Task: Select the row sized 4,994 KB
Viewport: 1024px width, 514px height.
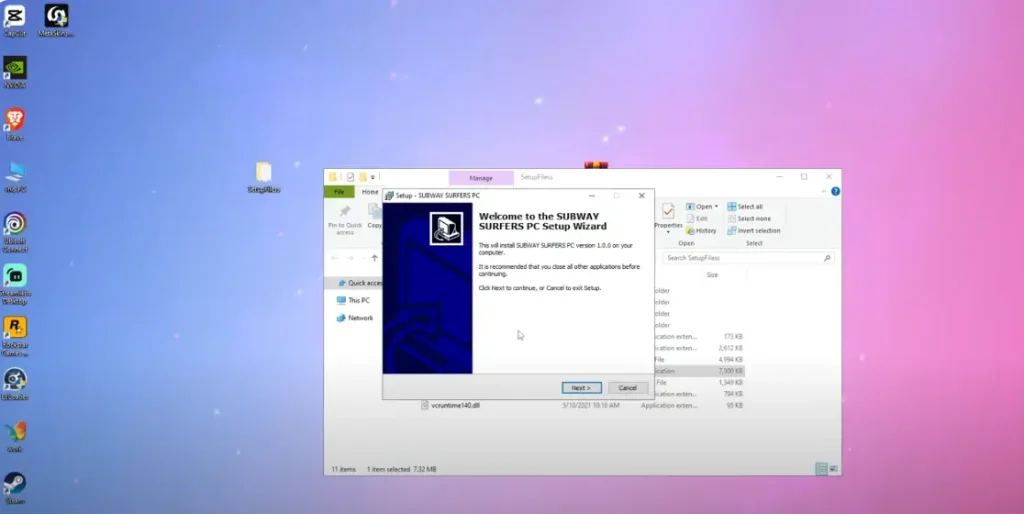Action: click(697, 359)
